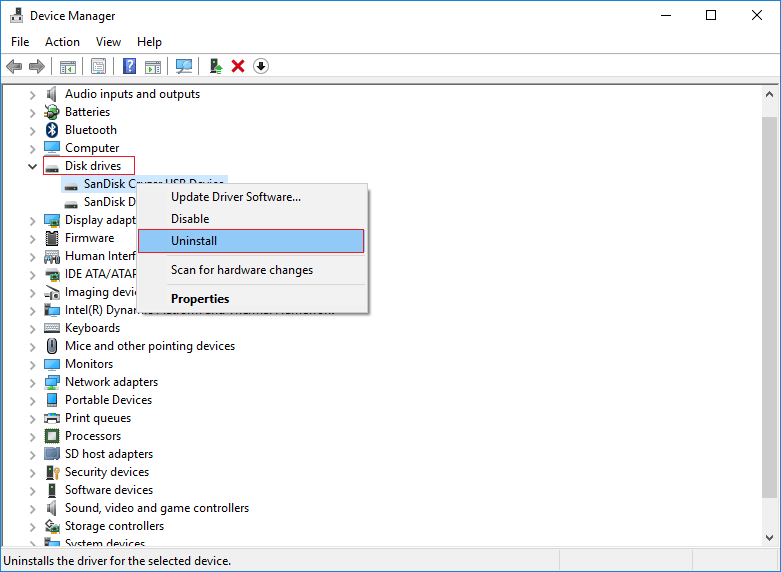Viewport: 781px width, 572px height.
Task: Click the Keyboards category icon
Action: 52,328
